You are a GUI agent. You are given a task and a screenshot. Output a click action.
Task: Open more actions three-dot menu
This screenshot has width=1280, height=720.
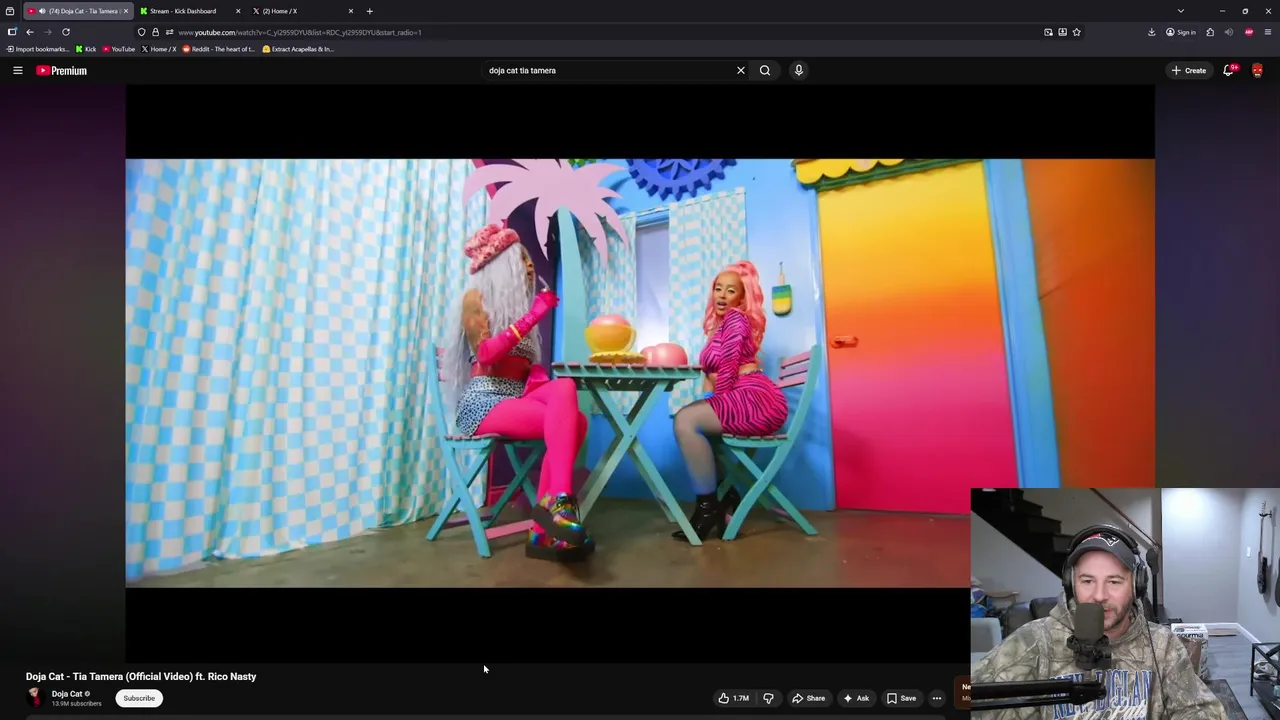[x=937, y=698]
